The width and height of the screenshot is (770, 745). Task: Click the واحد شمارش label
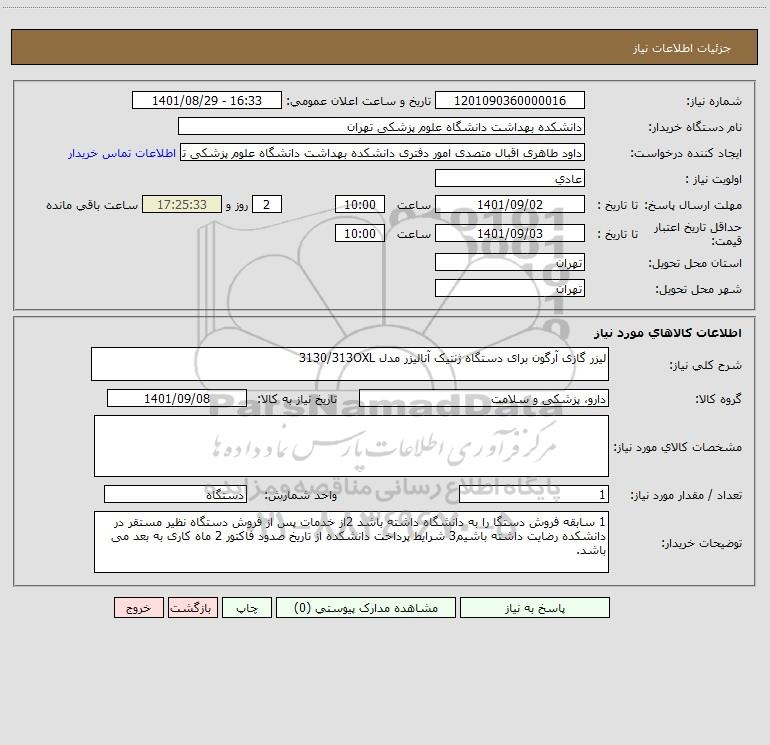[x=301, y=496]
